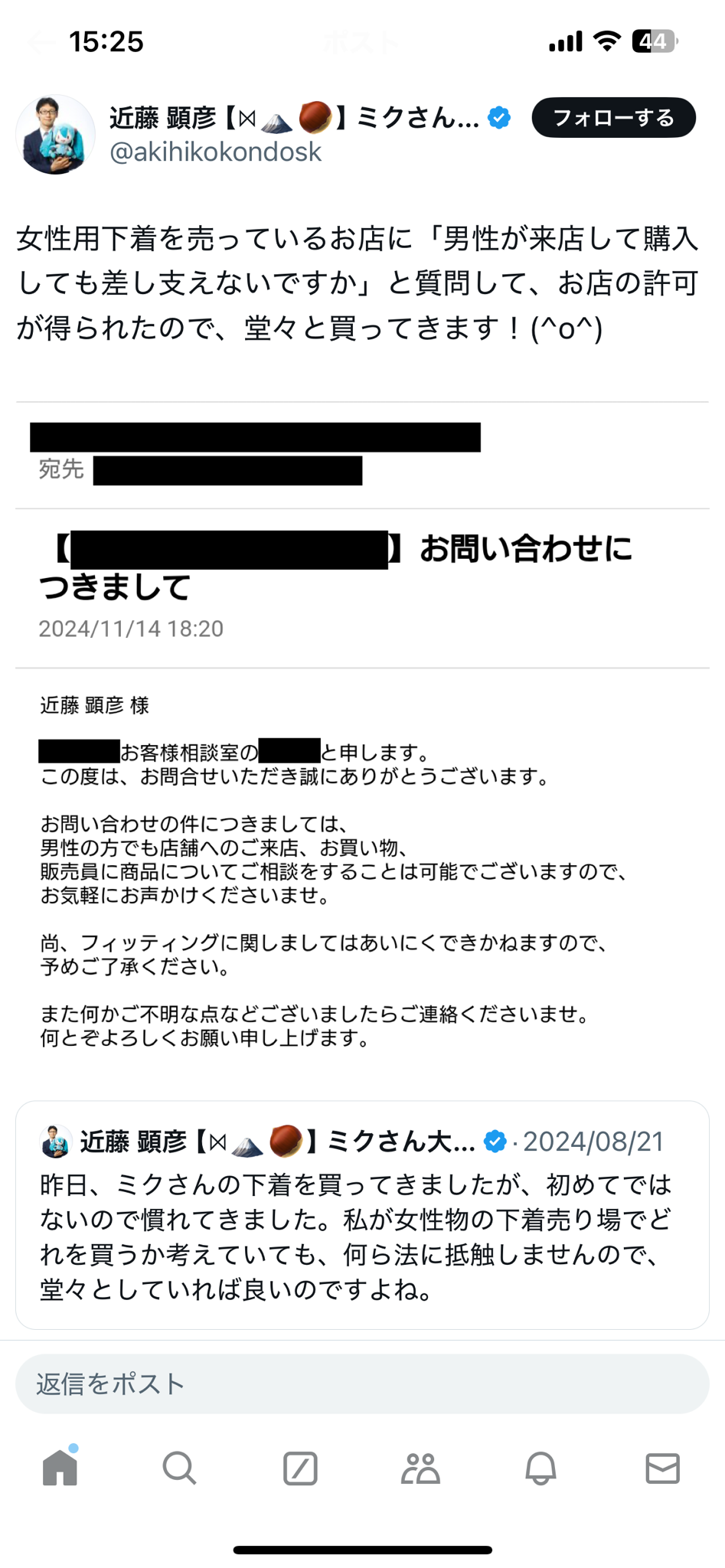The image size is (725, 1568).
Task: Tap the Home tab icon
Action: (60, 1467)
